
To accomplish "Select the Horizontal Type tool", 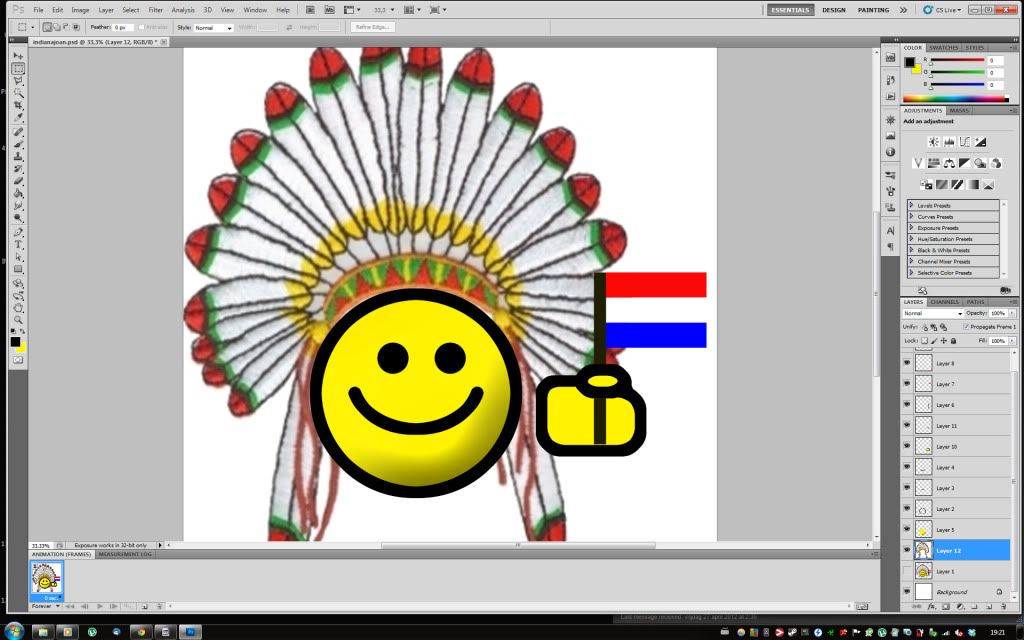I will 18,245.
